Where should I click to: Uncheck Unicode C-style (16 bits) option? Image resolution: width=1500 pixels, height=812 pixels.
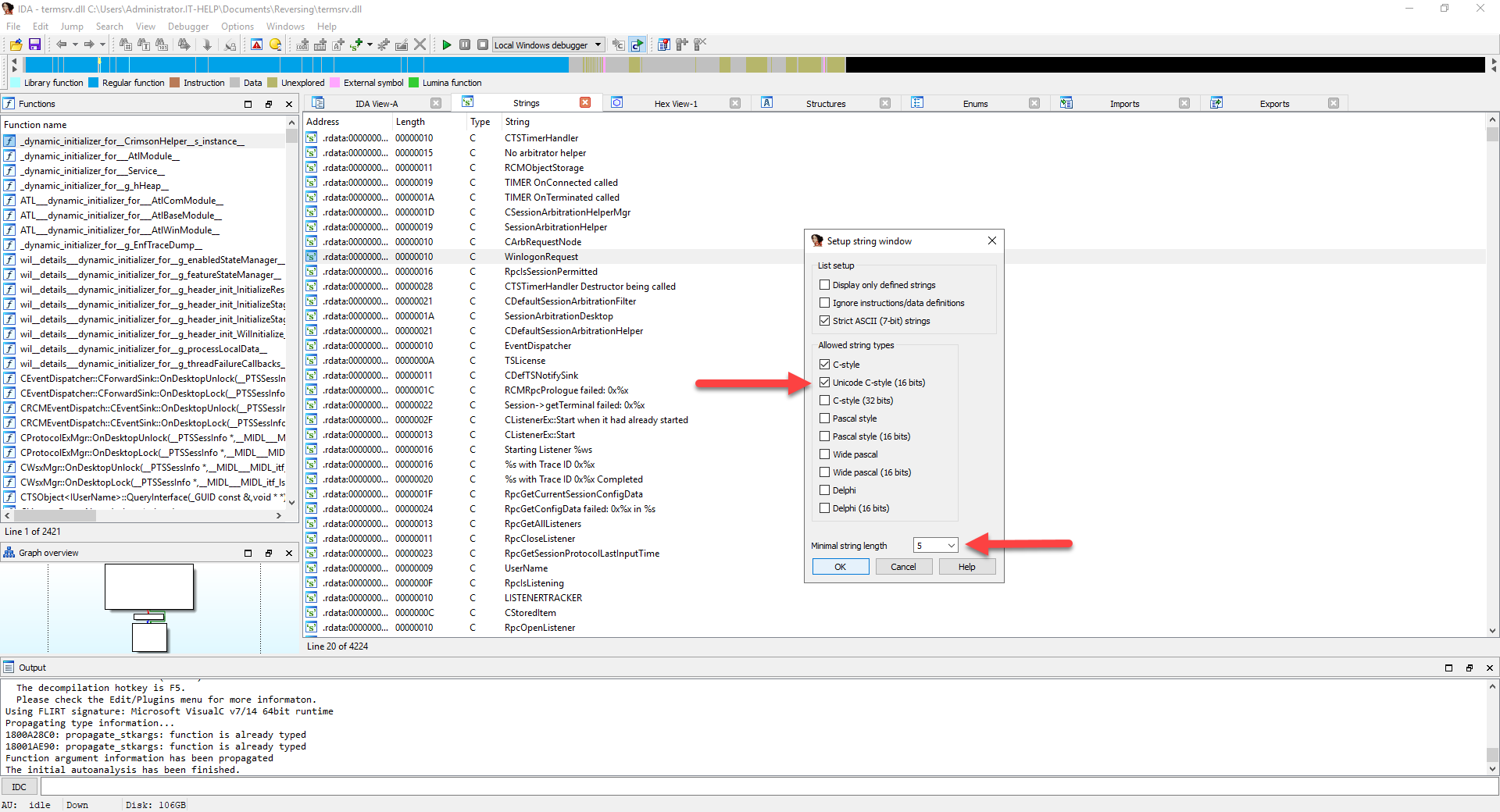(824, 383)
